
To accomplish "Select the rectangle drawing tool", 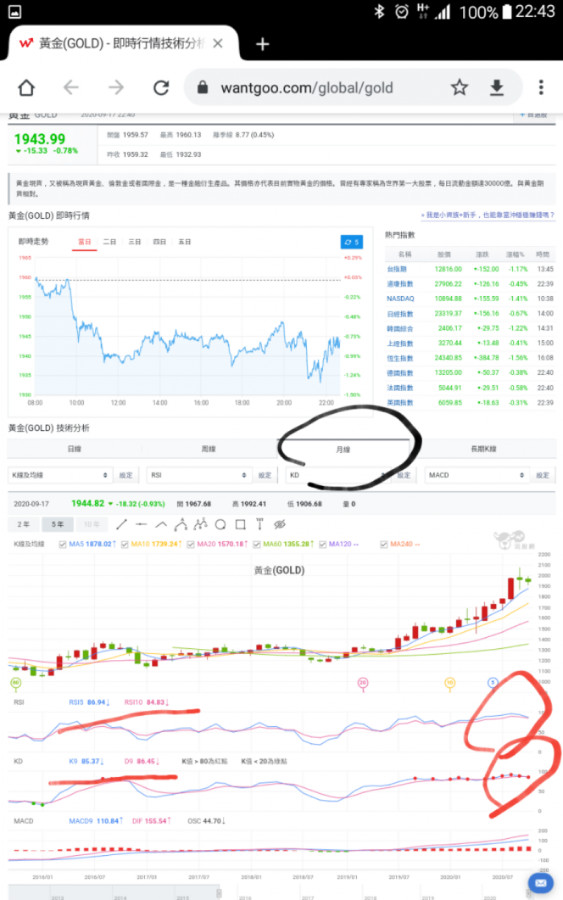I will click(240, 524).
